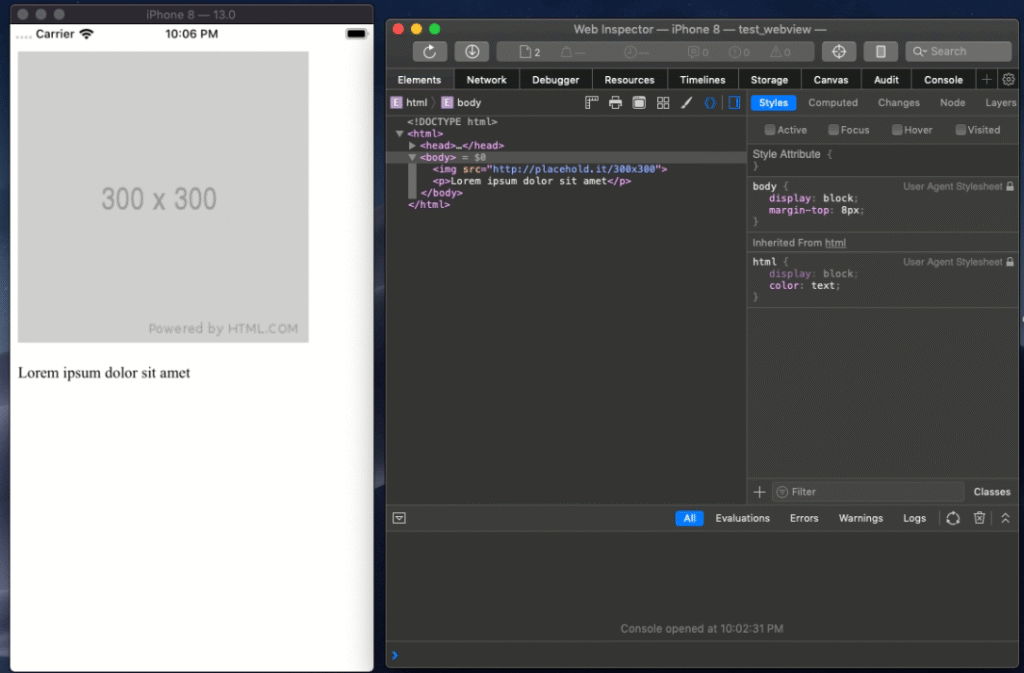Select the img element row in DOM tree
This screenshot has height=673, width=1024.
click(x=549, y=169)
